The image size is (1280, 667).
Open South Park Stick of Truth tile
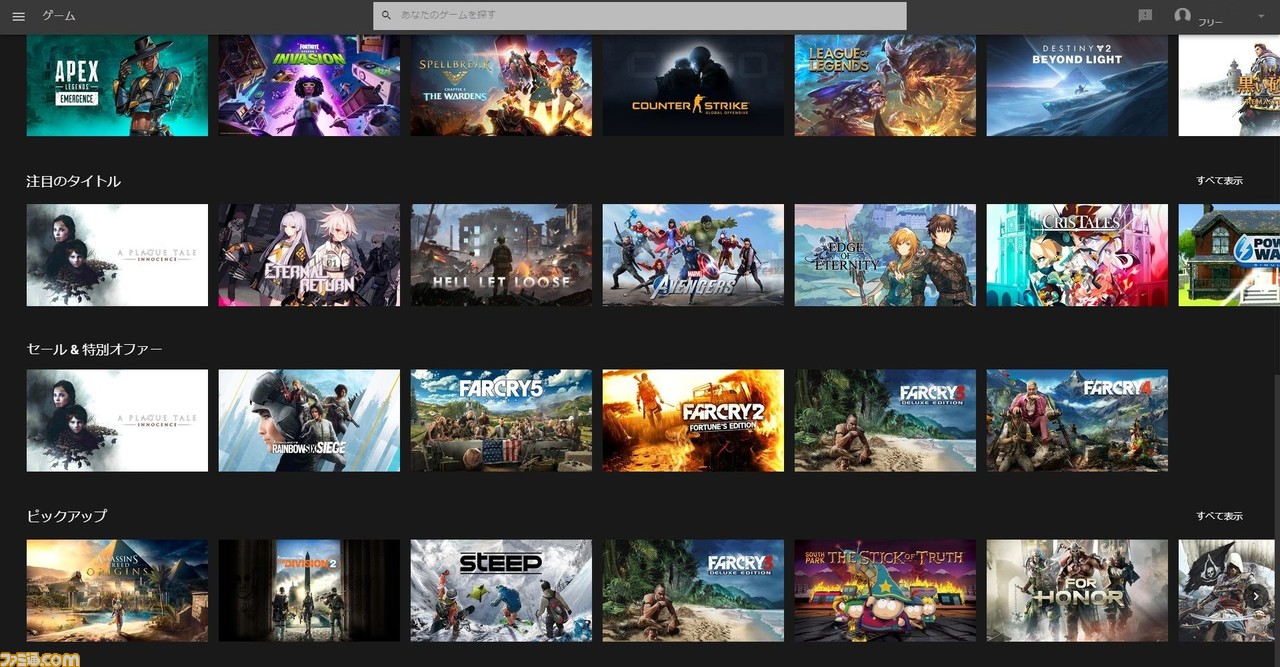click(x=885, y=591)
